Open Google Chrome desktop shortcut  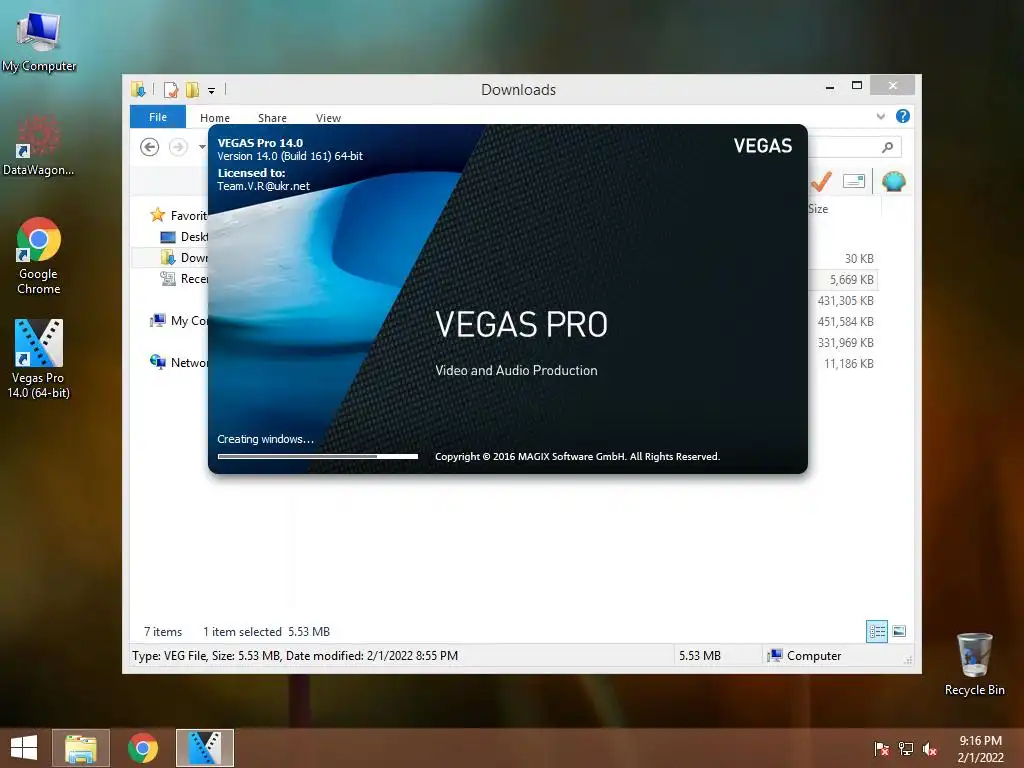(39, 255)
